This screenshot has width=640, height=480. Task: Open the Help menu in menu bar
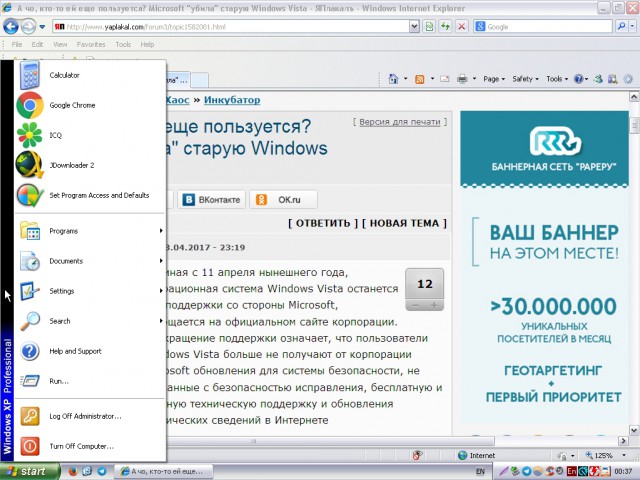pos(147,44)
